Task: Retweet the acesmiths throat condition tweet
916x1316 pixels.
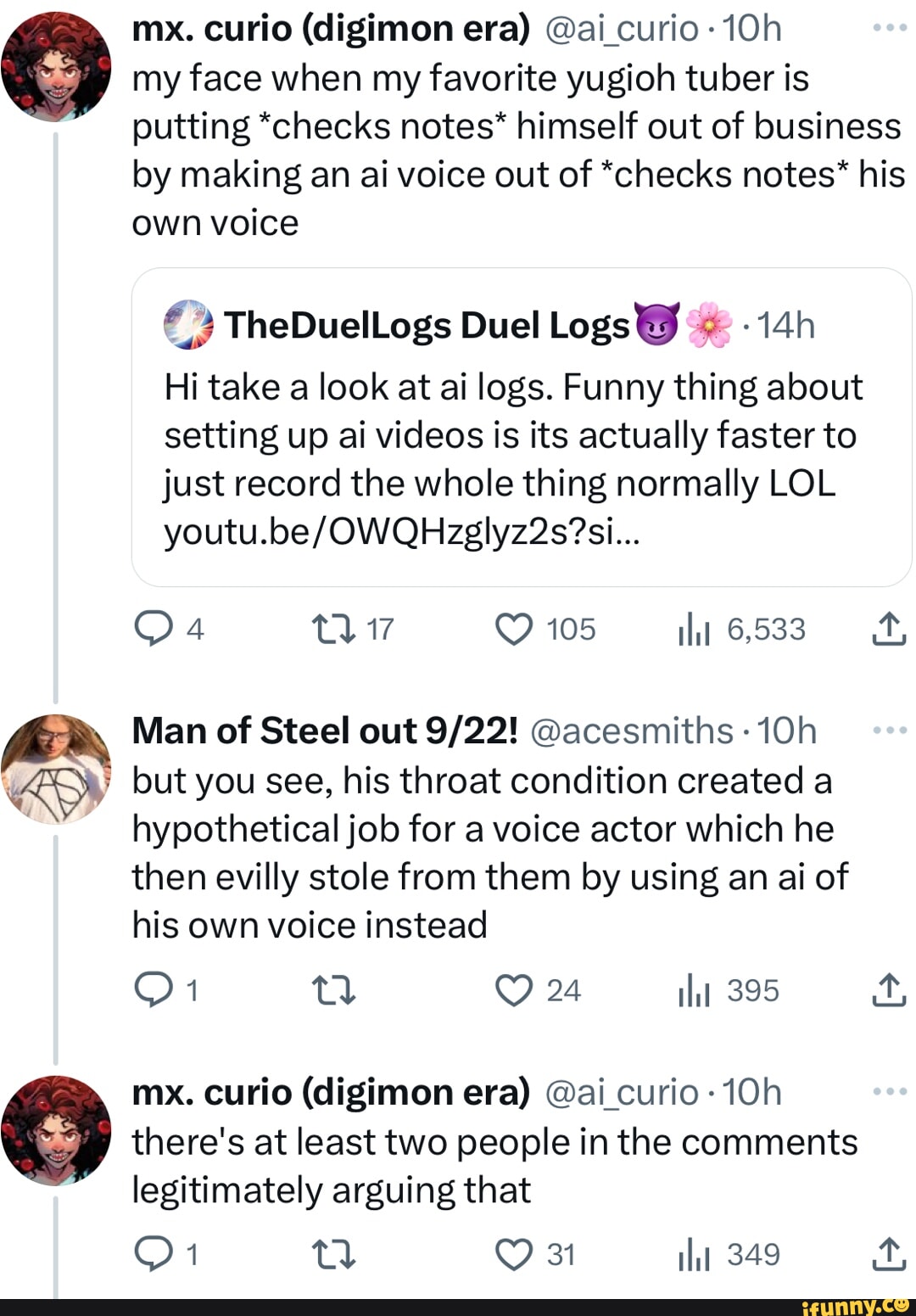Action: point(333,991)
